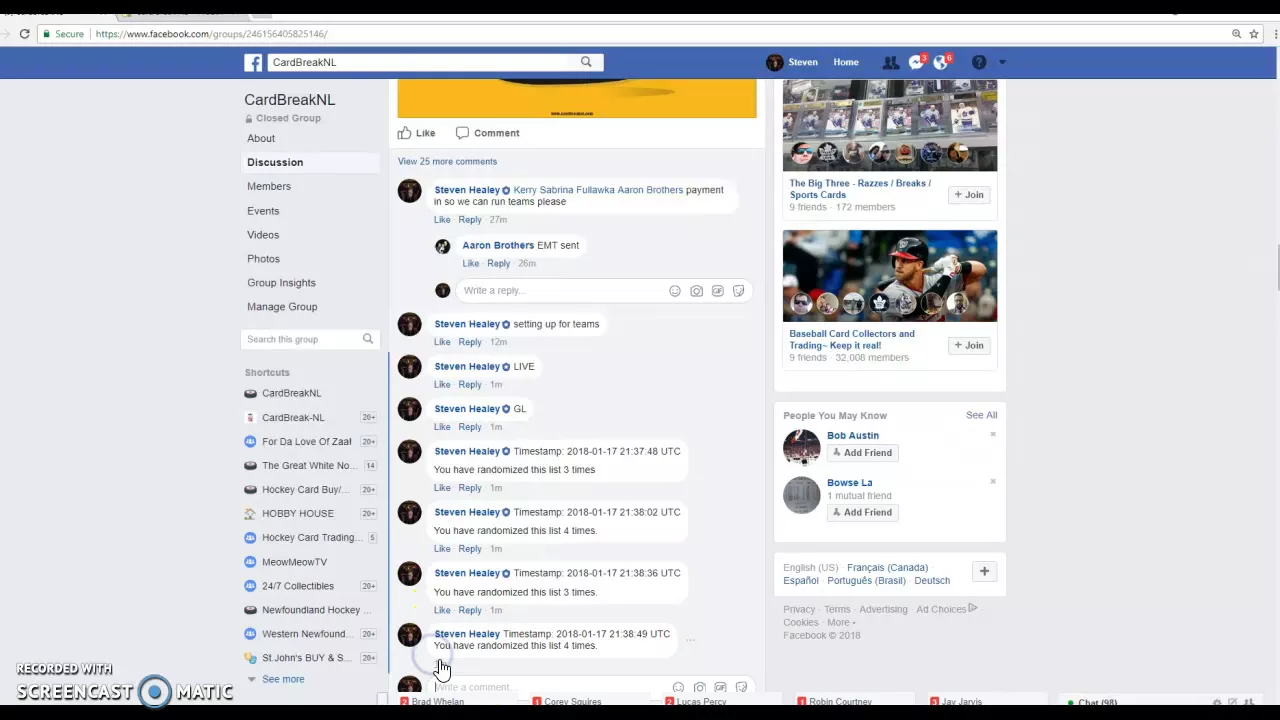The image size is (1280, 720).
Task: Open the Privacy footer link
Action: (799, 609)
